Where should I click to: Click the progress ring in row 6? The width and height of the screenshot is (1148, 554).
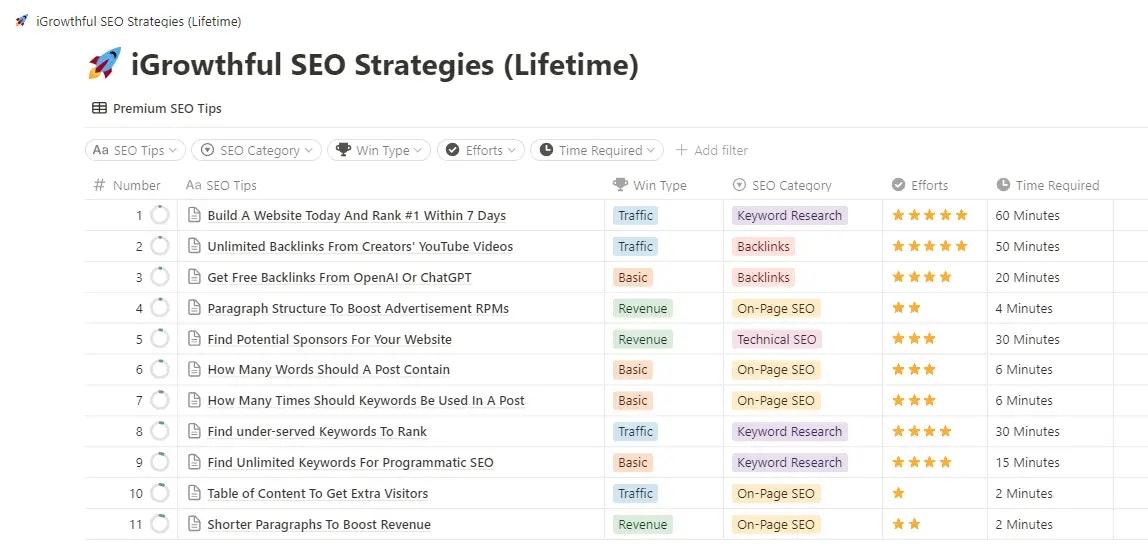159,370
